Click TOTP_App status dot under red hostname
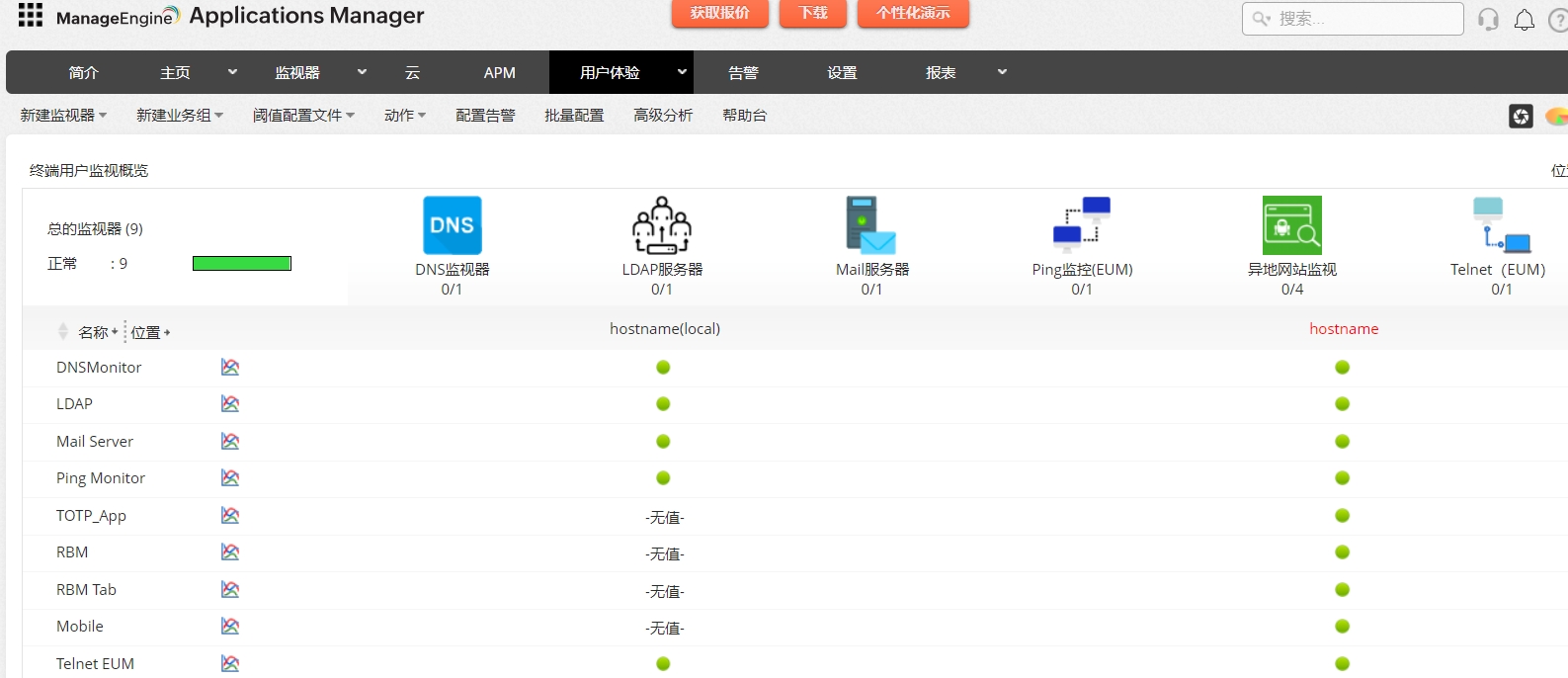This screenshot has height=678, width=1568. coord(1342,515)
